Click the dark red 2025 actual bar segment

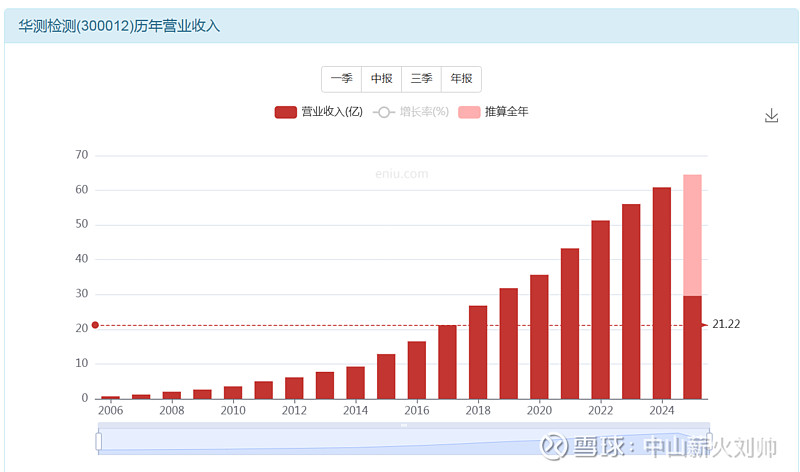(692, 347)
